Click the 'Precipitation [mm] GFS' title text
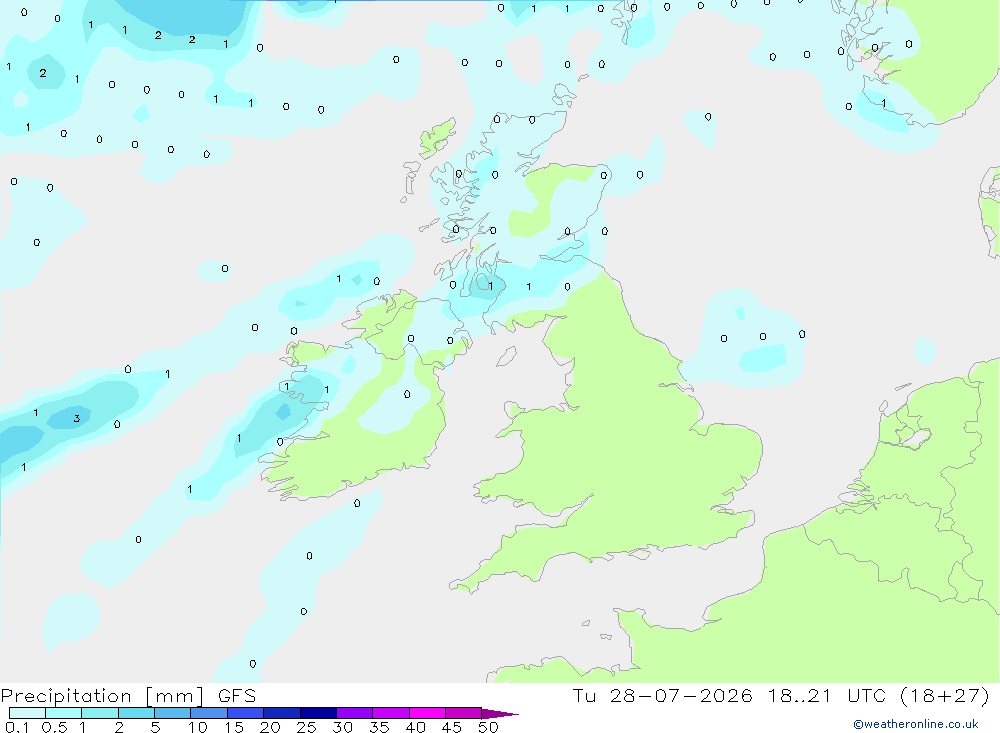Screen dimensions: 1000x733 point(128,695)
